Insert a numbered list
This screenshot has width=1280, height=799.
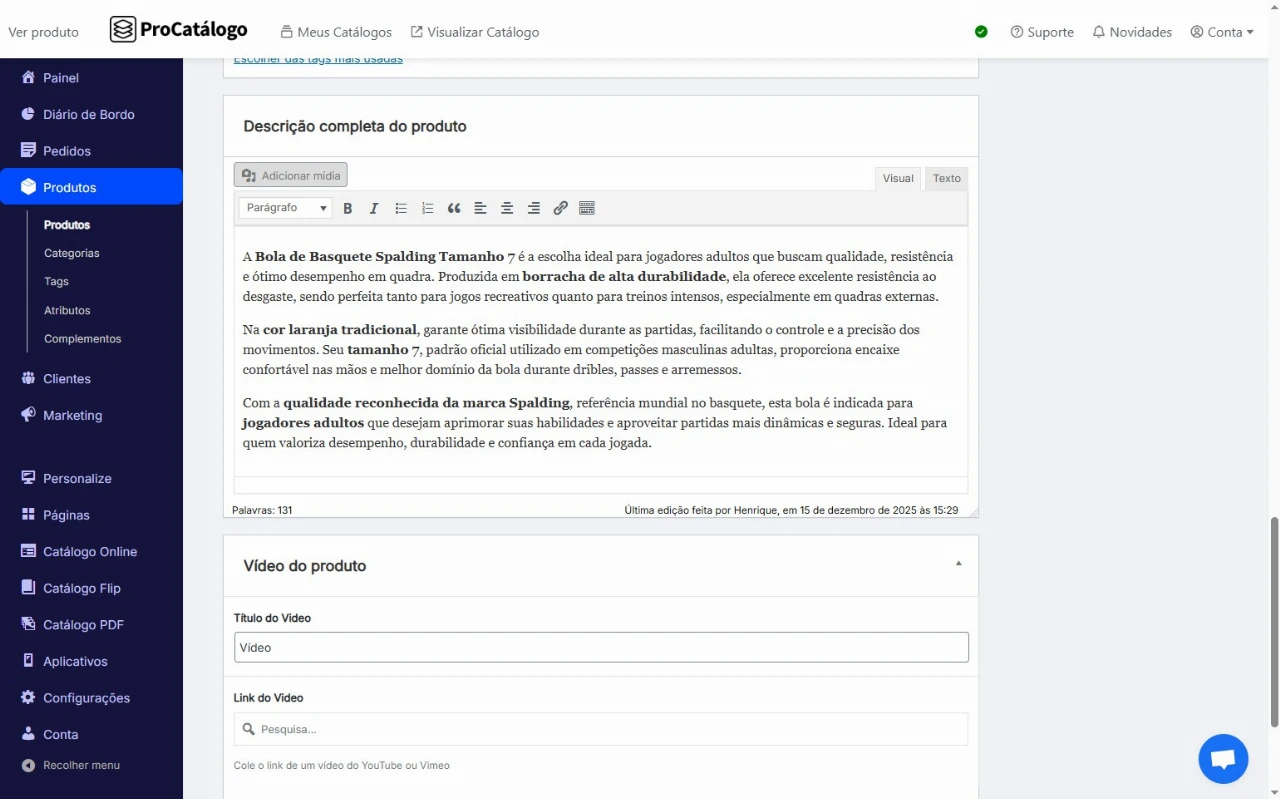(428, 208)
